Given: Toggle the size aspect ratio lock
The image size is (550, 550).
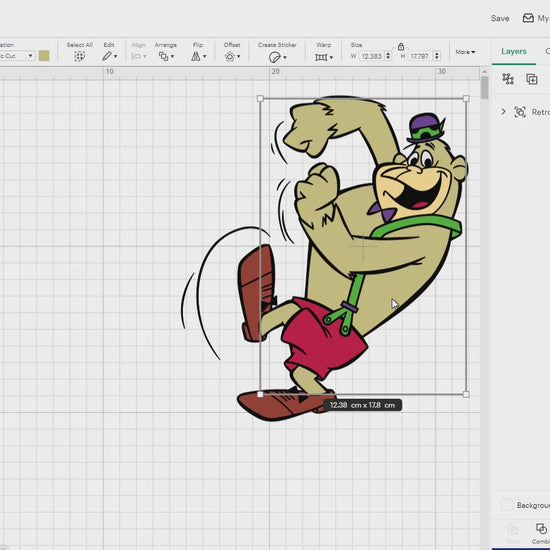Looking at the screenshot, I should point(401,46).
